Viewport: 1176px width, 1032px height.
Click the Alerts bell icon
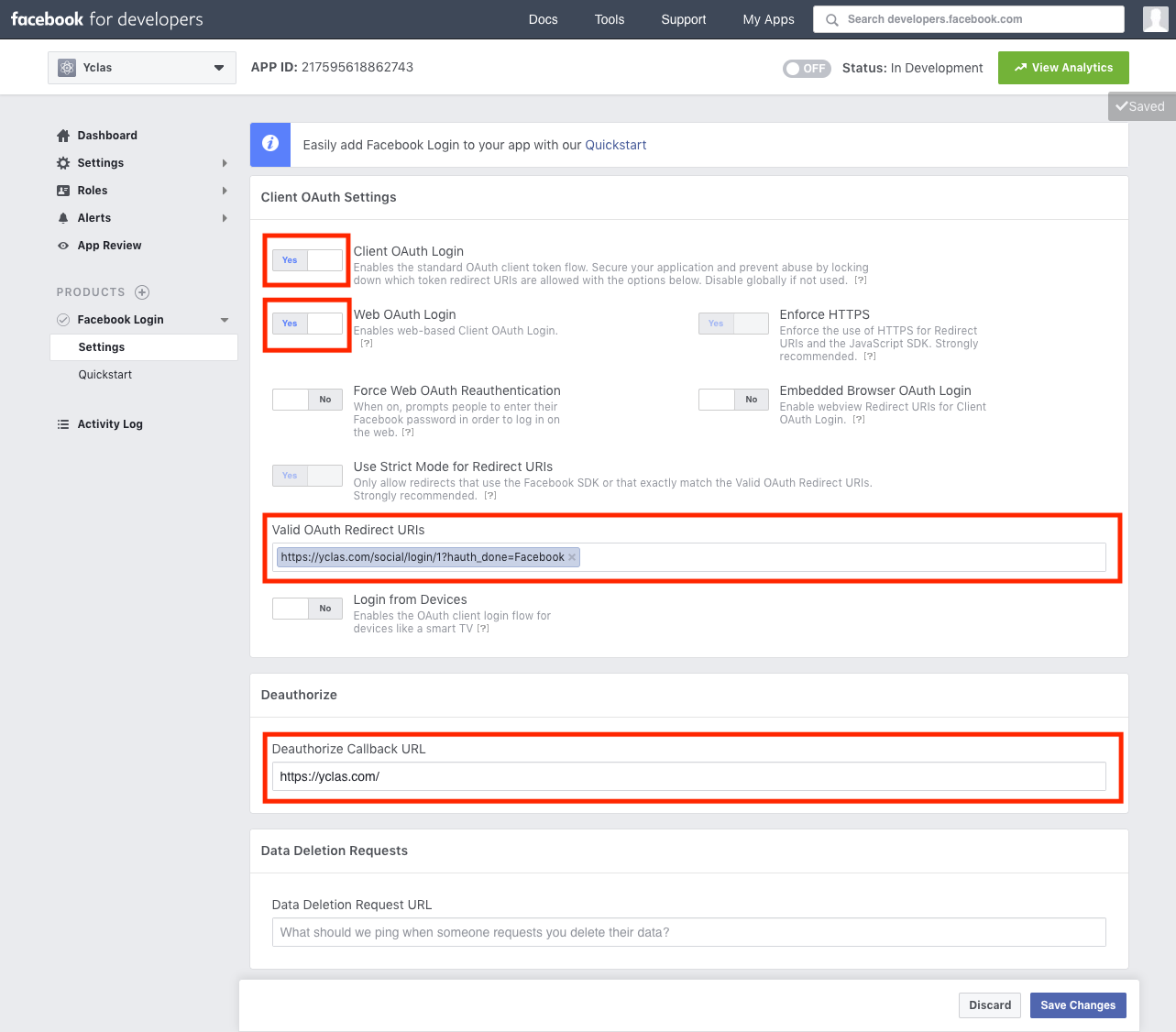pos(63,218)
